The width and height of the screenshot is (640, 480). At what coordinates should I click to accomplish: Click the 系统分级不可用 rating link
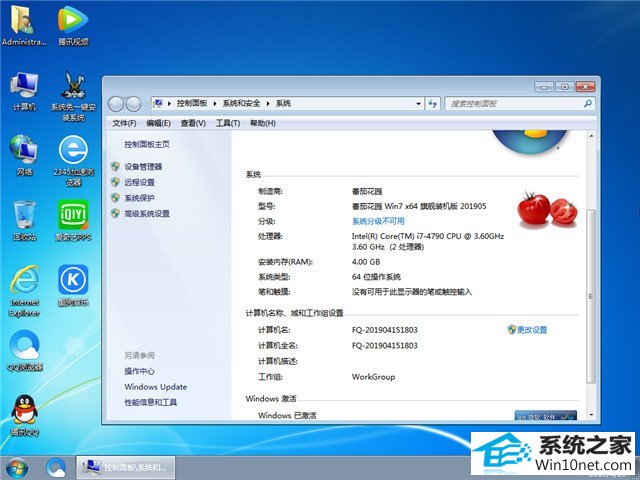coord(378,221)
